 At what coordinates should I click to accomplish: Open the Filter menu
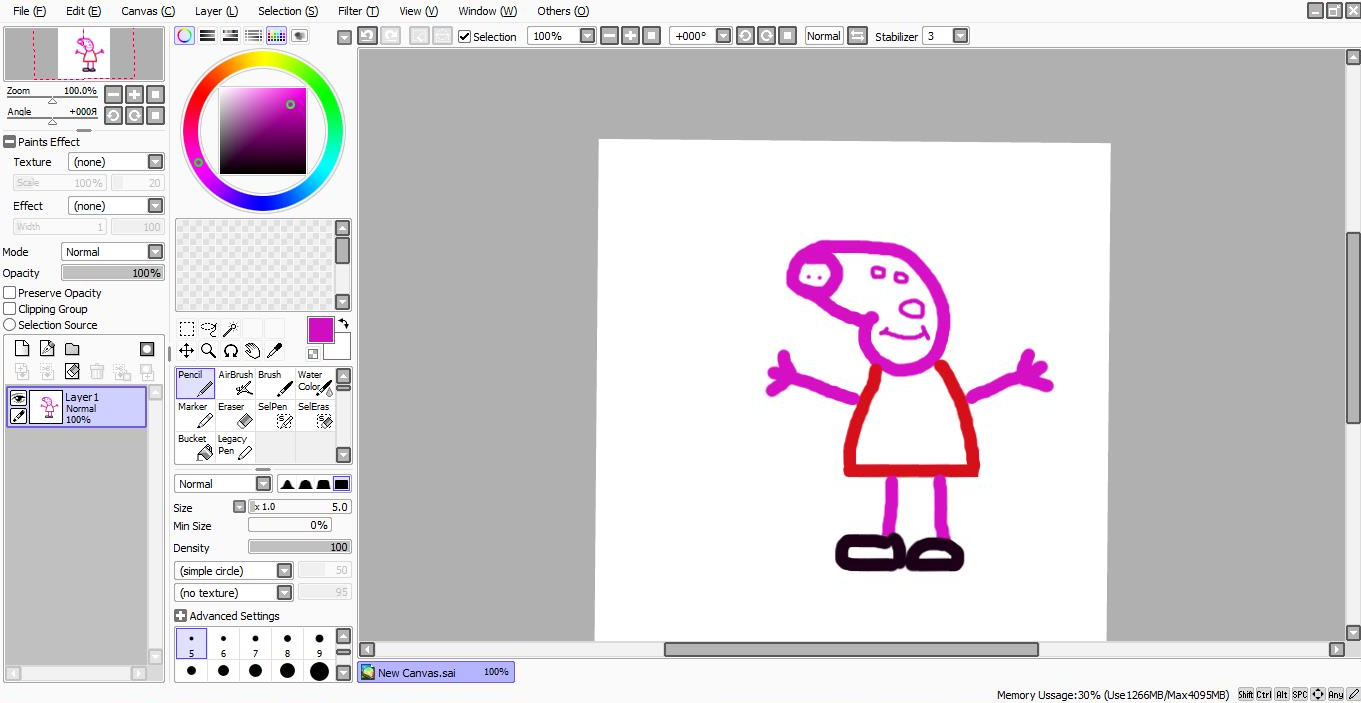pyautogui.click(x=357, y=11)
